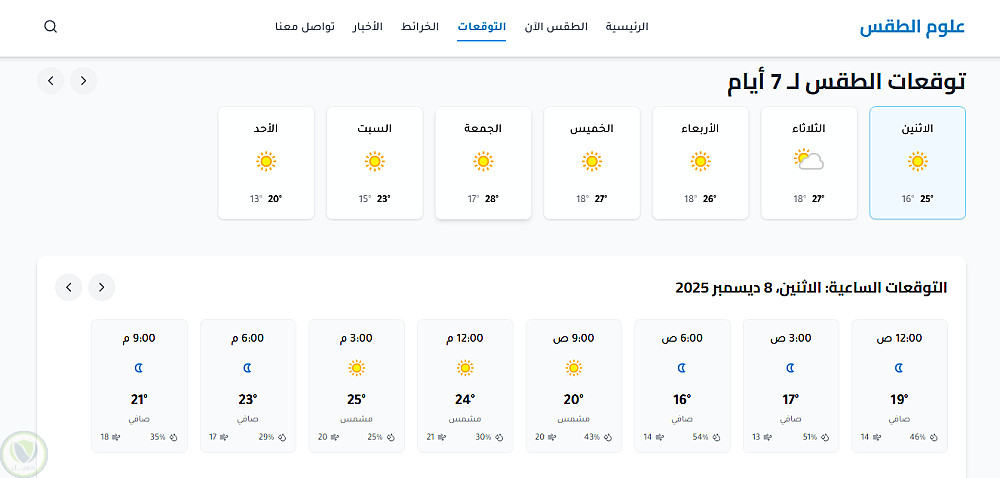Click the sun icon at 12:00 م
The image size is (1000, 478).
click(x=465, y=368)
